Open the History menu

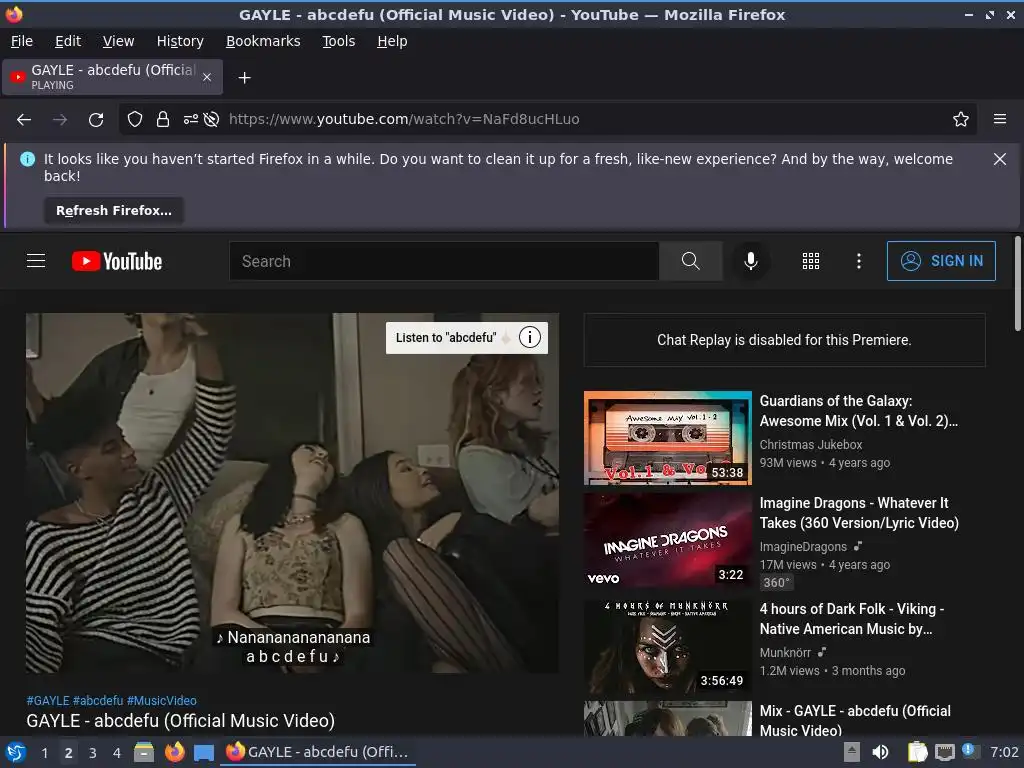click(180, 41)
